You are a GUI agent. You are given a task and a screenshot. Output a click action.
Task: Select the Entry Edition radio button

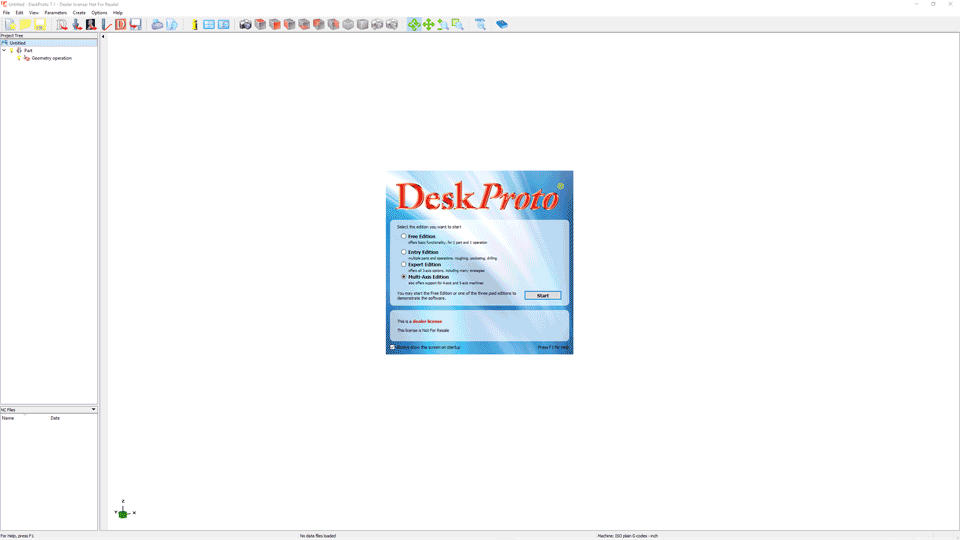pyautogui.click(x=404, y=252)
